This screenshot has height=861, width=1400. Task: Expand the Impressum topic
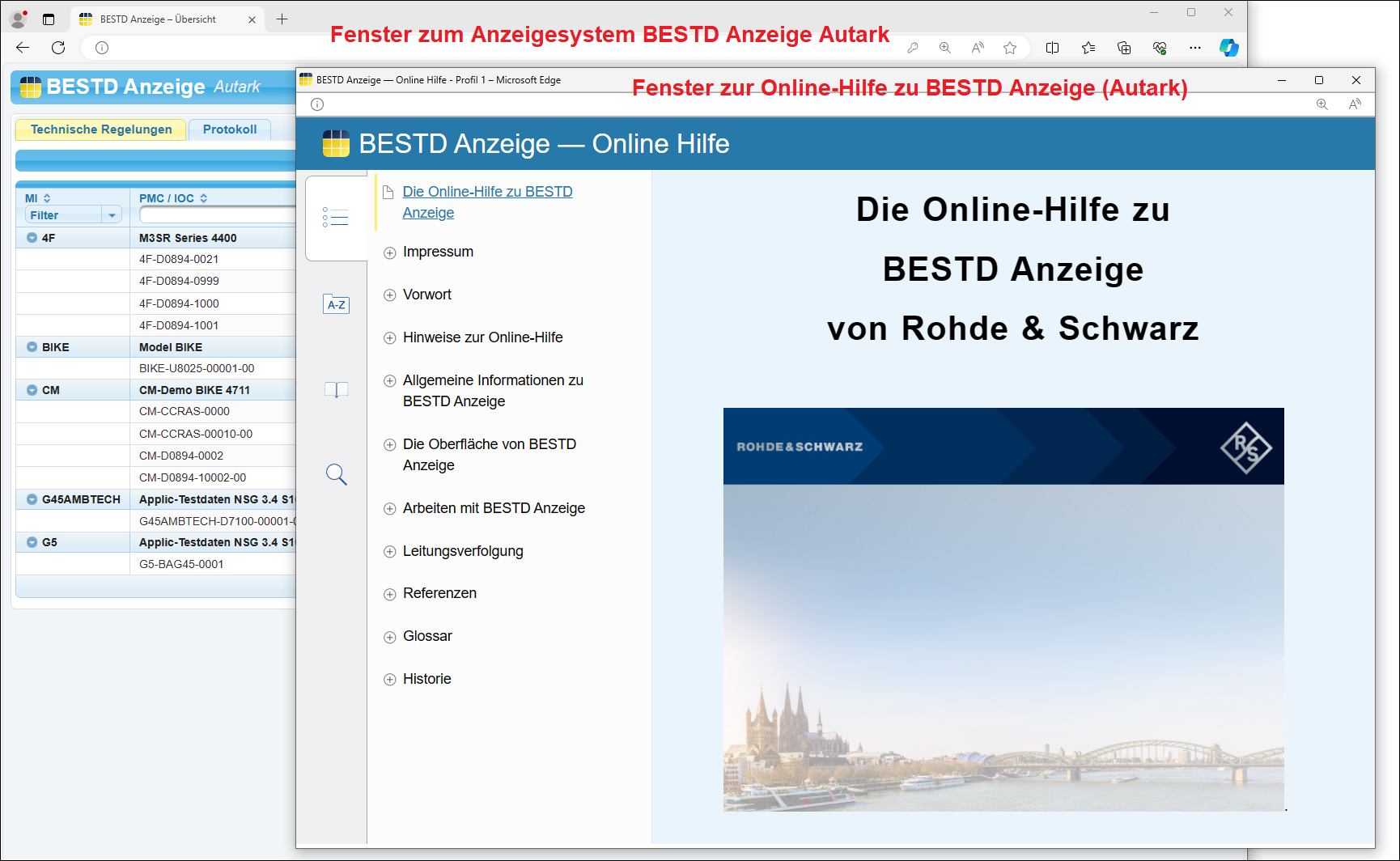(x=389, y=252)
